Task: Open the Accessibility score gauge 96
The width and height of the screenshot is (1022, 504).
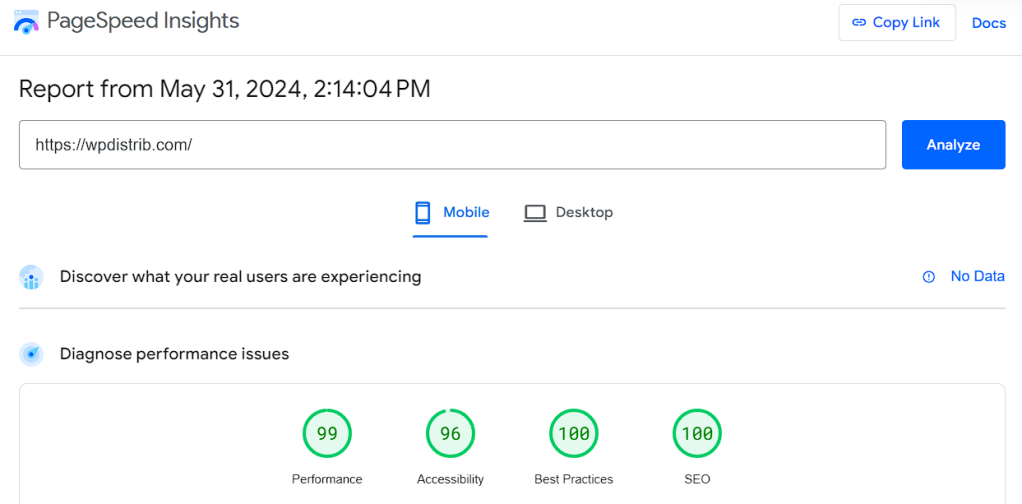Action: click(450, 434)
